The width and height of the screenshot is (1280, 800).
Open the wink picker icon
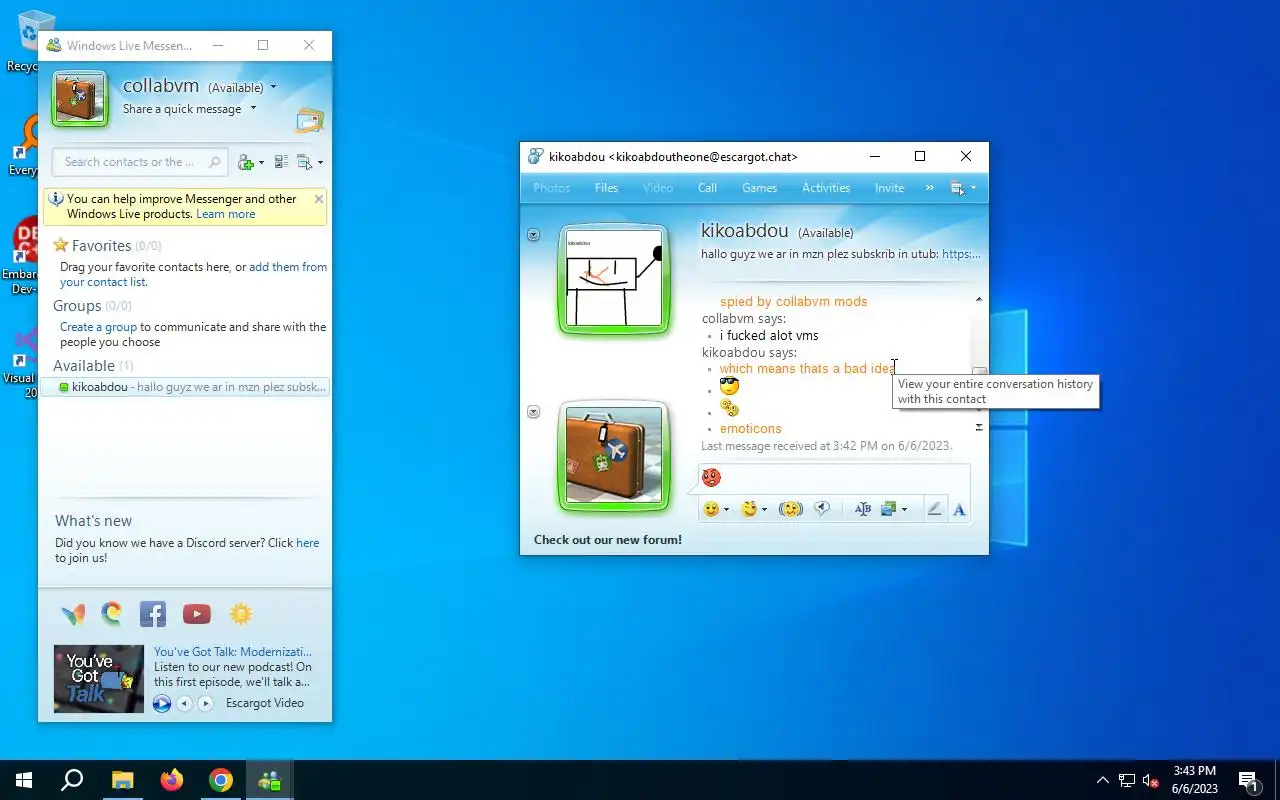click(749, 509)
